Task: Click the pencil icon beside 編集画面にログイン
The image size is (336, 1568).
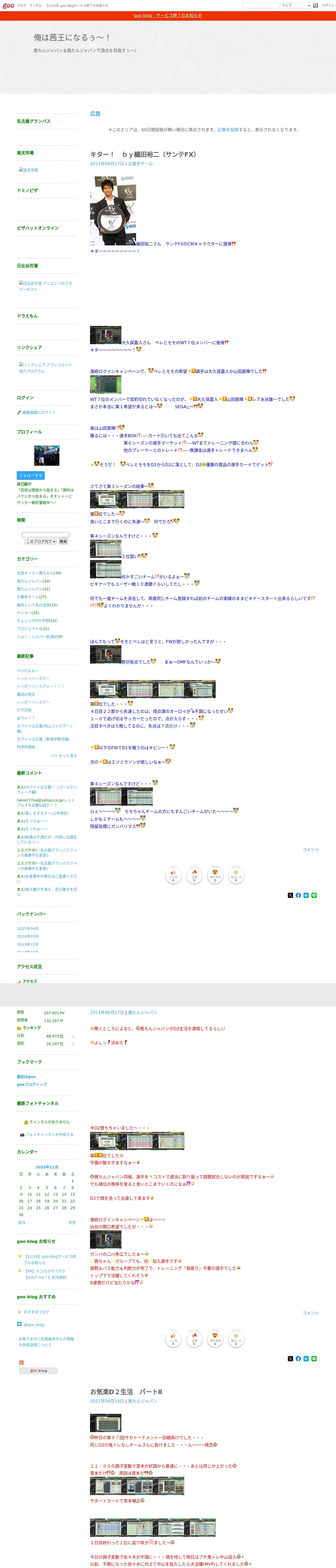Action: coord(19,413)
